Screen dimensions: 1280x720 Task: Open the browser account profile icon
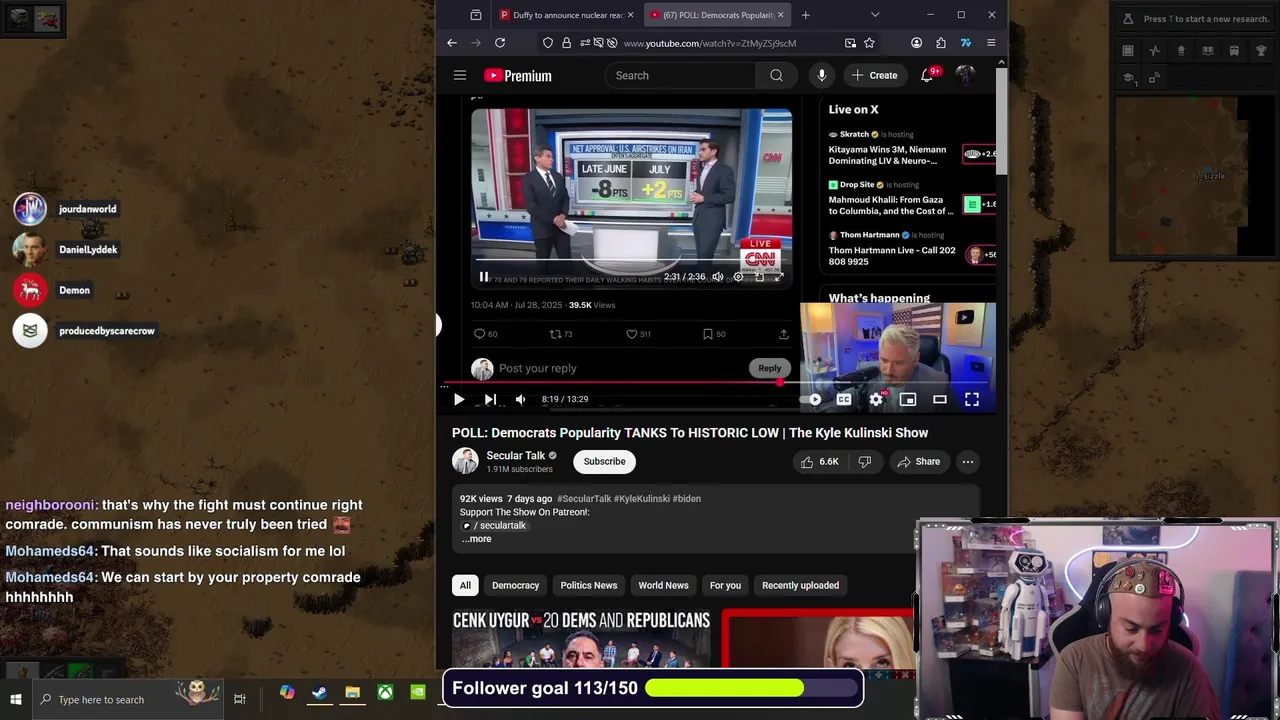(916, 43)
